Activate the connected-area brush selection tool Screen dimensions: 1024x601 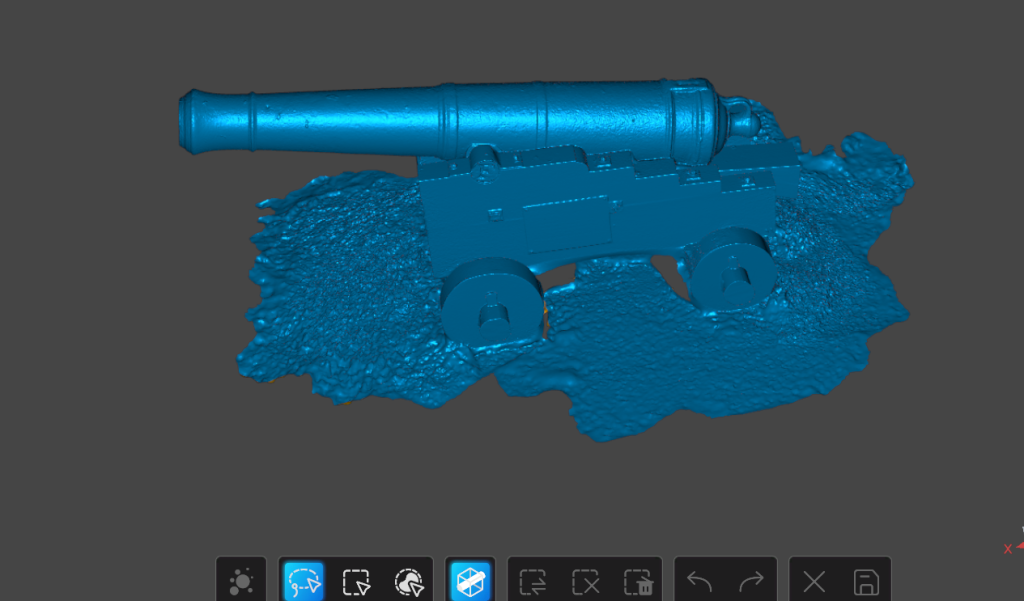pyautogui.click(x=407, y=581)
